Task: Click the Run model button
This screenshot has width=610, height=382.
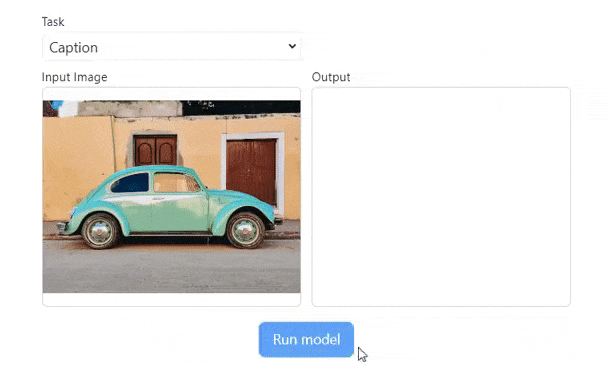Action: tap(306, 339)
